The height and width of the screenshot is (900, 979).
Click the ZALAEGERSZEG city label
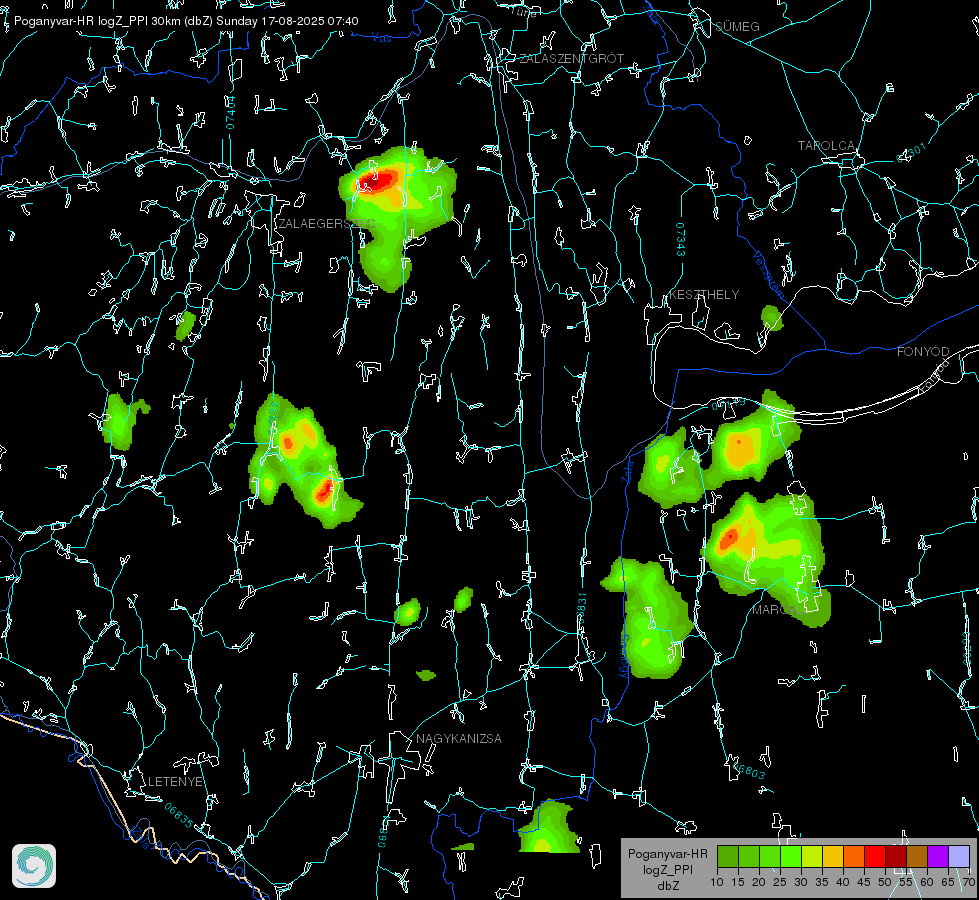pyautogui.click(x=327, y=224)
